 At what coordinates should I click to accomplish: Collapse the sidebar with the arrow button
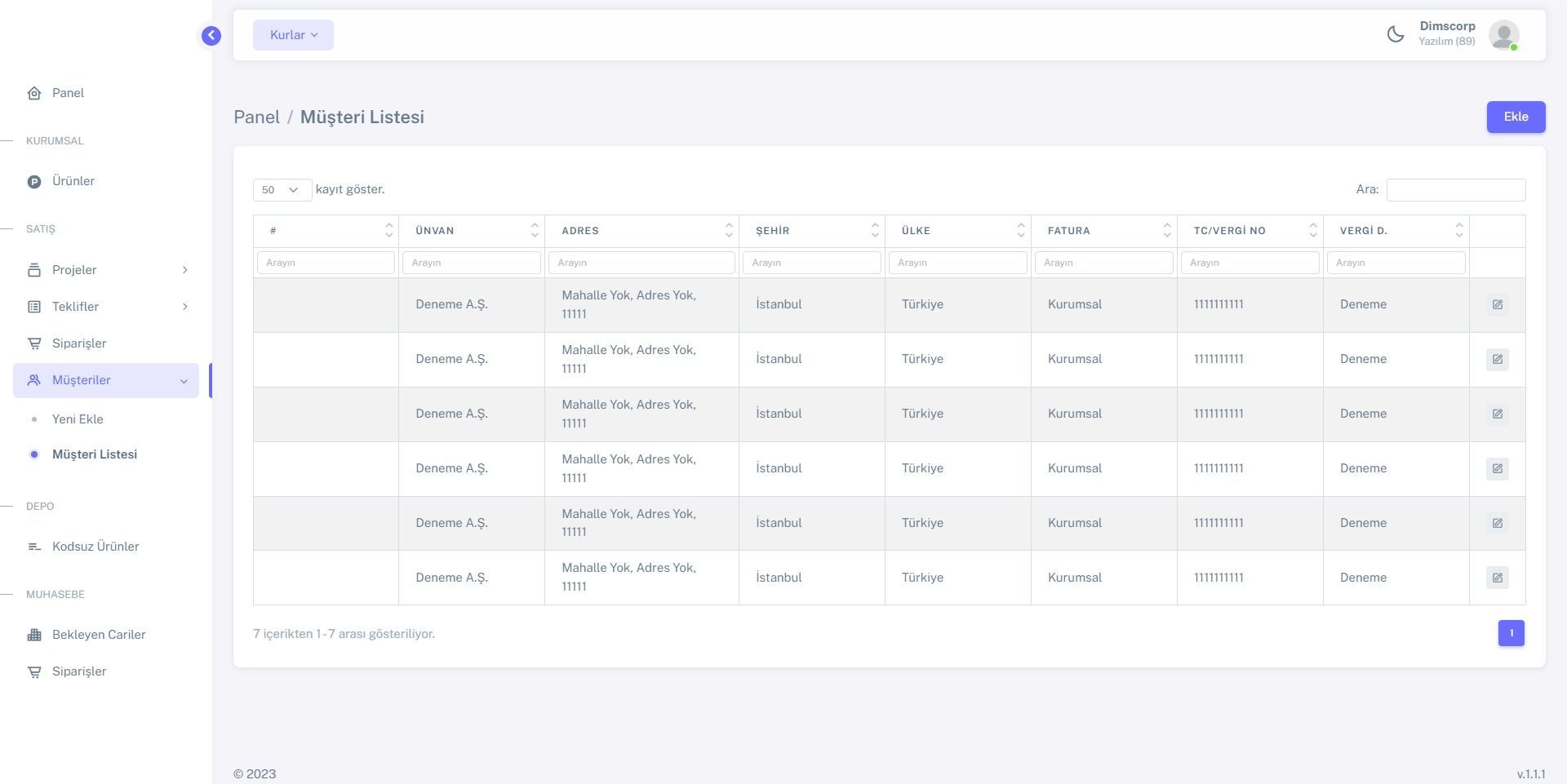(x=211, y=35)
